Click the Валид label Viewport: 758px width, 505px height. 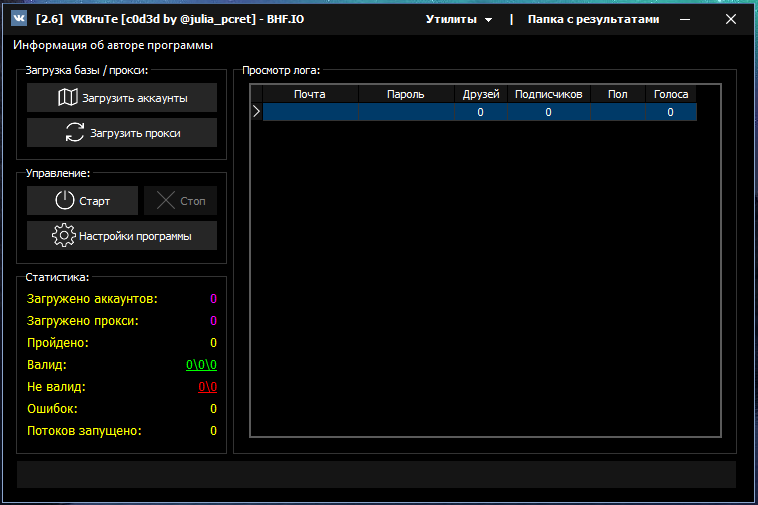(46, 365)
